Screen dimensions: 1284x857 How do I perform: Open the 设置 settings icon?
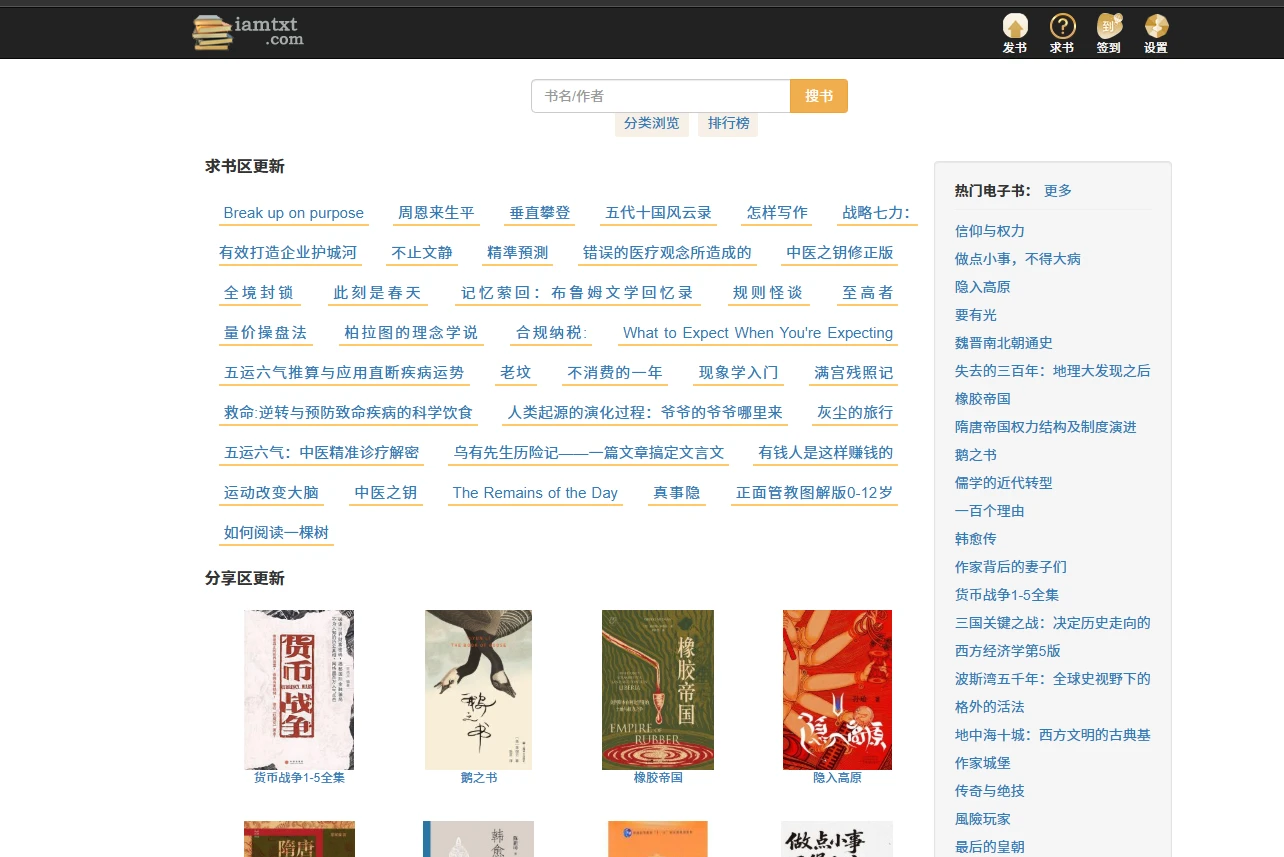click(1156, 27)
